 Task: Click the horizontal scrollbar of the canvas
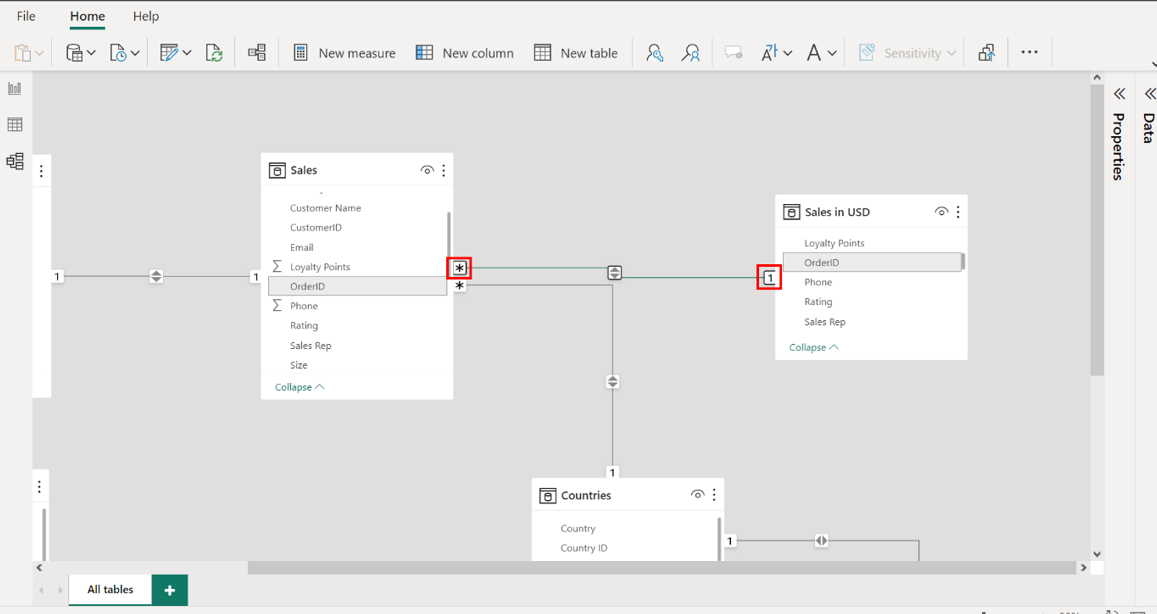(660, 568)
